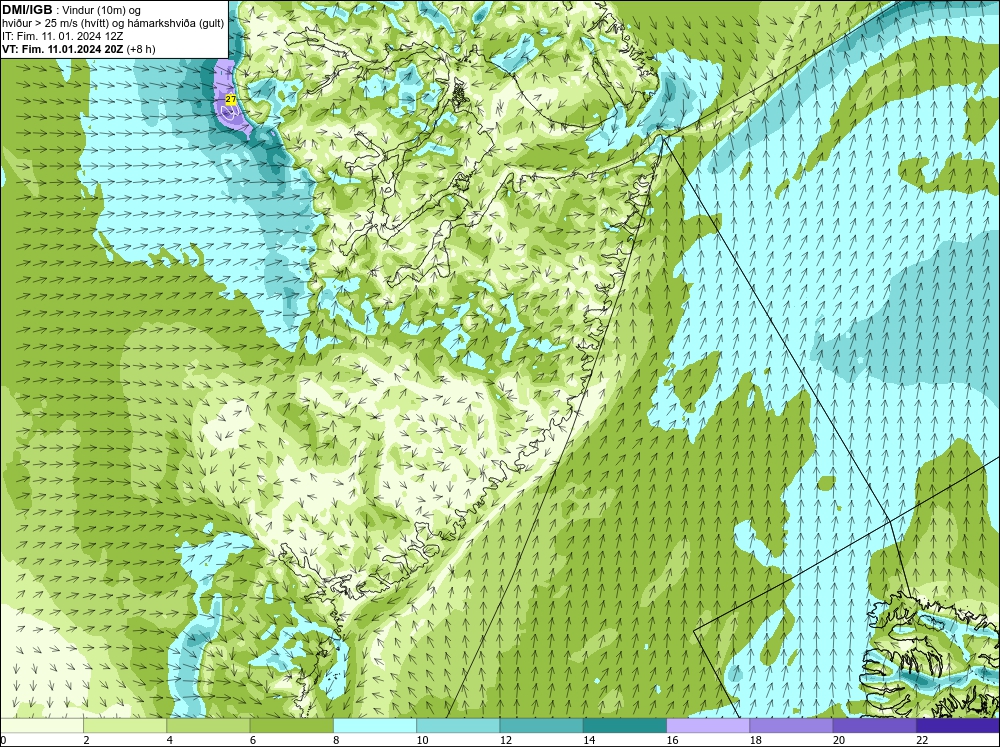
Task: Click the legend scale value 2
Action: click(86, 740)
